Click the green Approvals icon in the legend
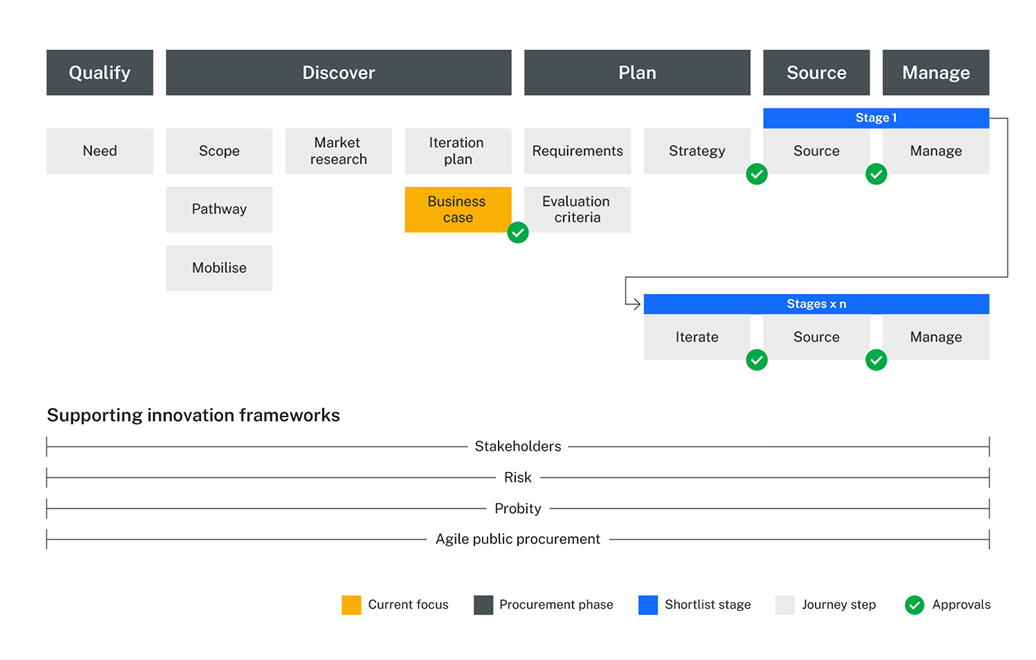1036x660 pixels. point(914,604)
